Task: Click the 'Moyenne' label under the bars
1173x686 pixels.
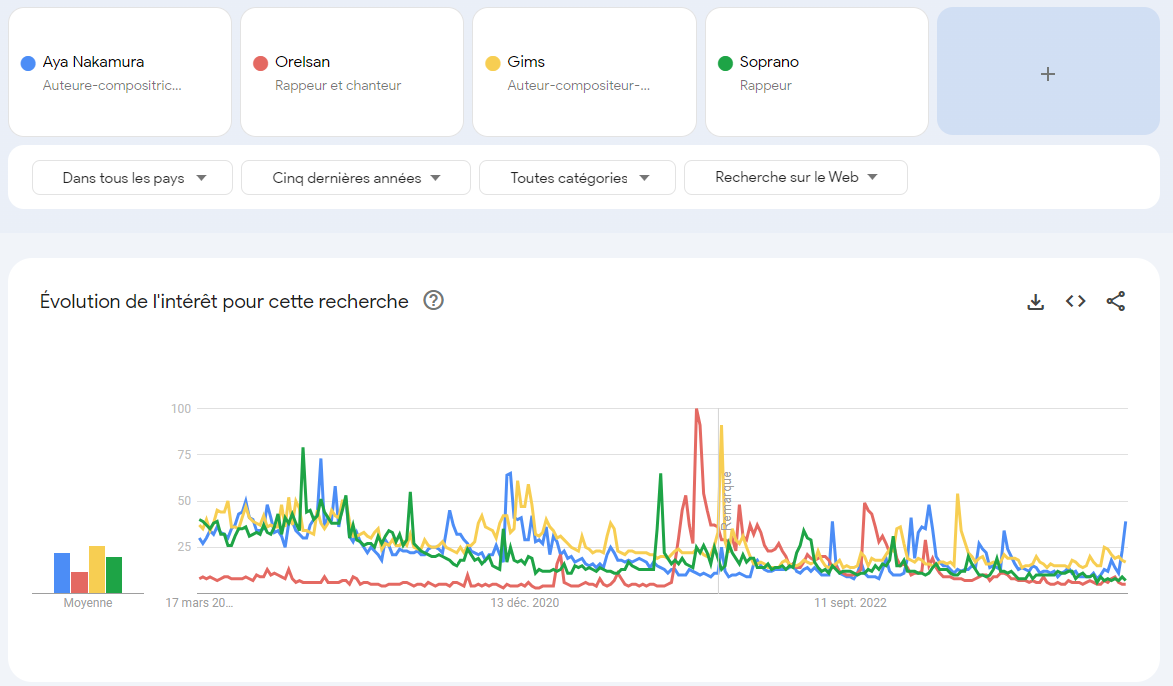Action: coord(88,603)
